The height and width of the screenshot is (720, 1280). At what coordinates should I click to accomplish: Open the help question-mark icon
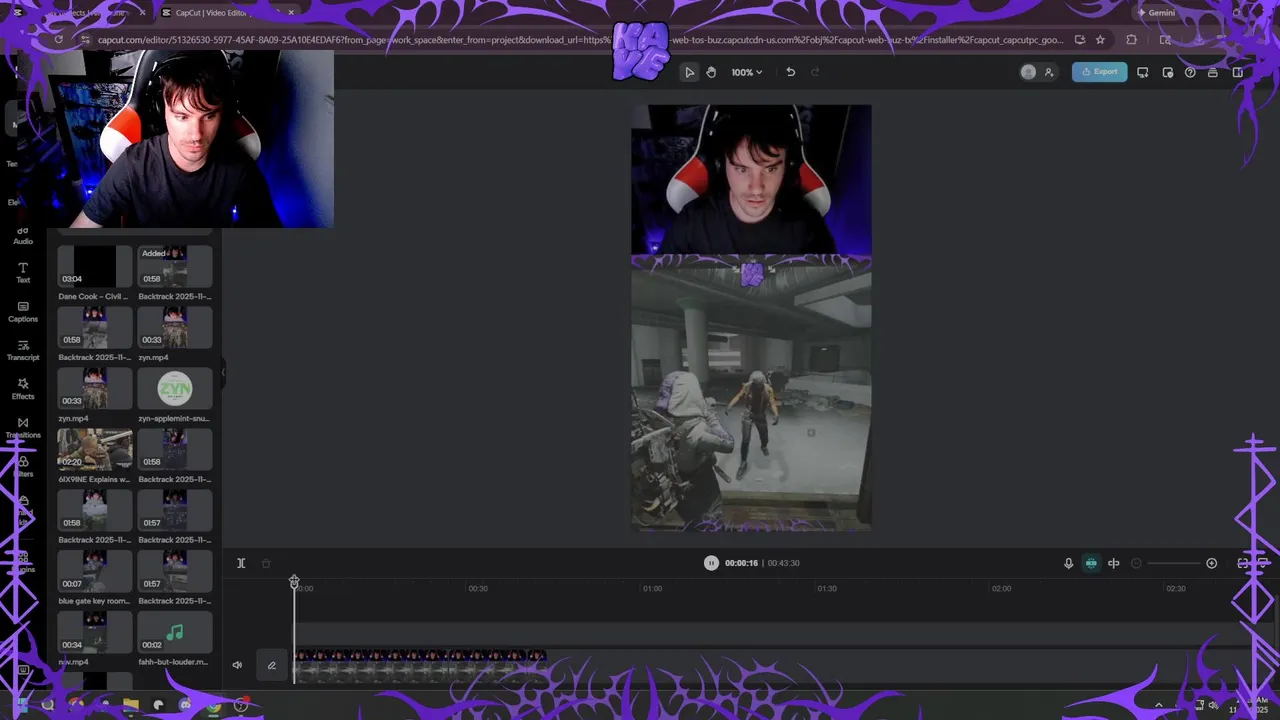pyautogui.click(x=1190, y=72)
